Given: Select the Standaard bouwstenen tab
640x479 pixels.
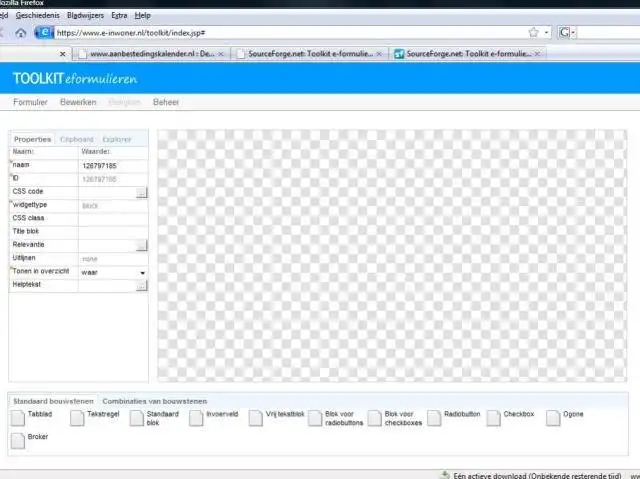Looking at the screenshot, I should 53,401.
